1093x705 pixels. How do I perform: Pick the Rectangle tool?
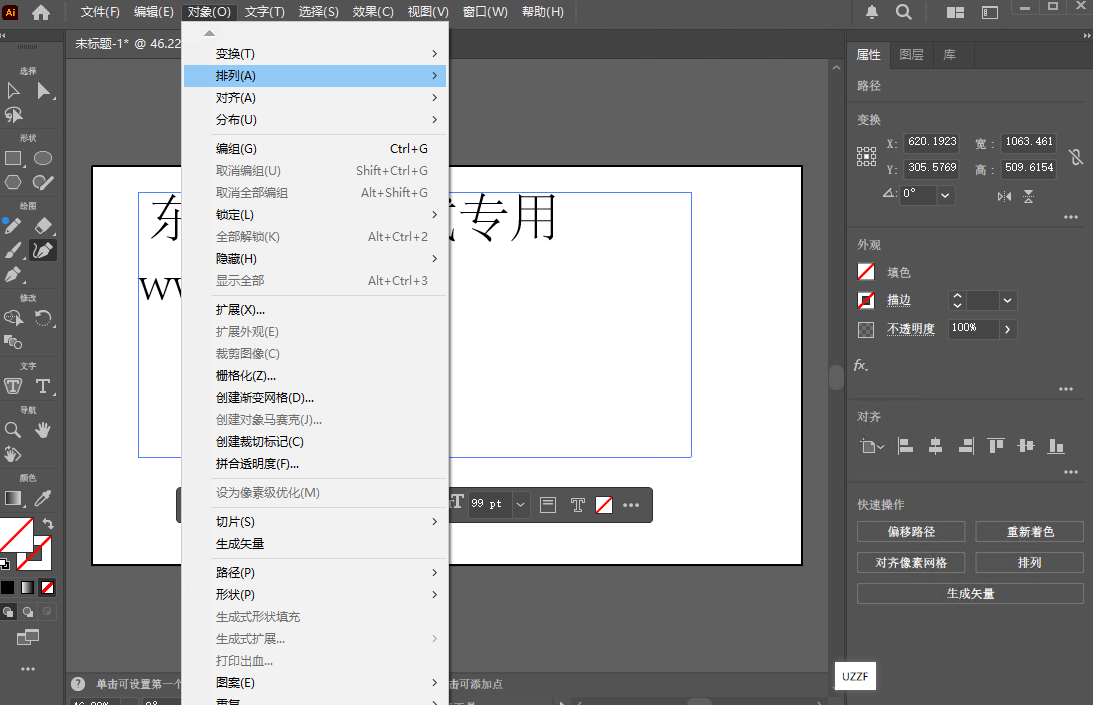click(x=13, y=157)
